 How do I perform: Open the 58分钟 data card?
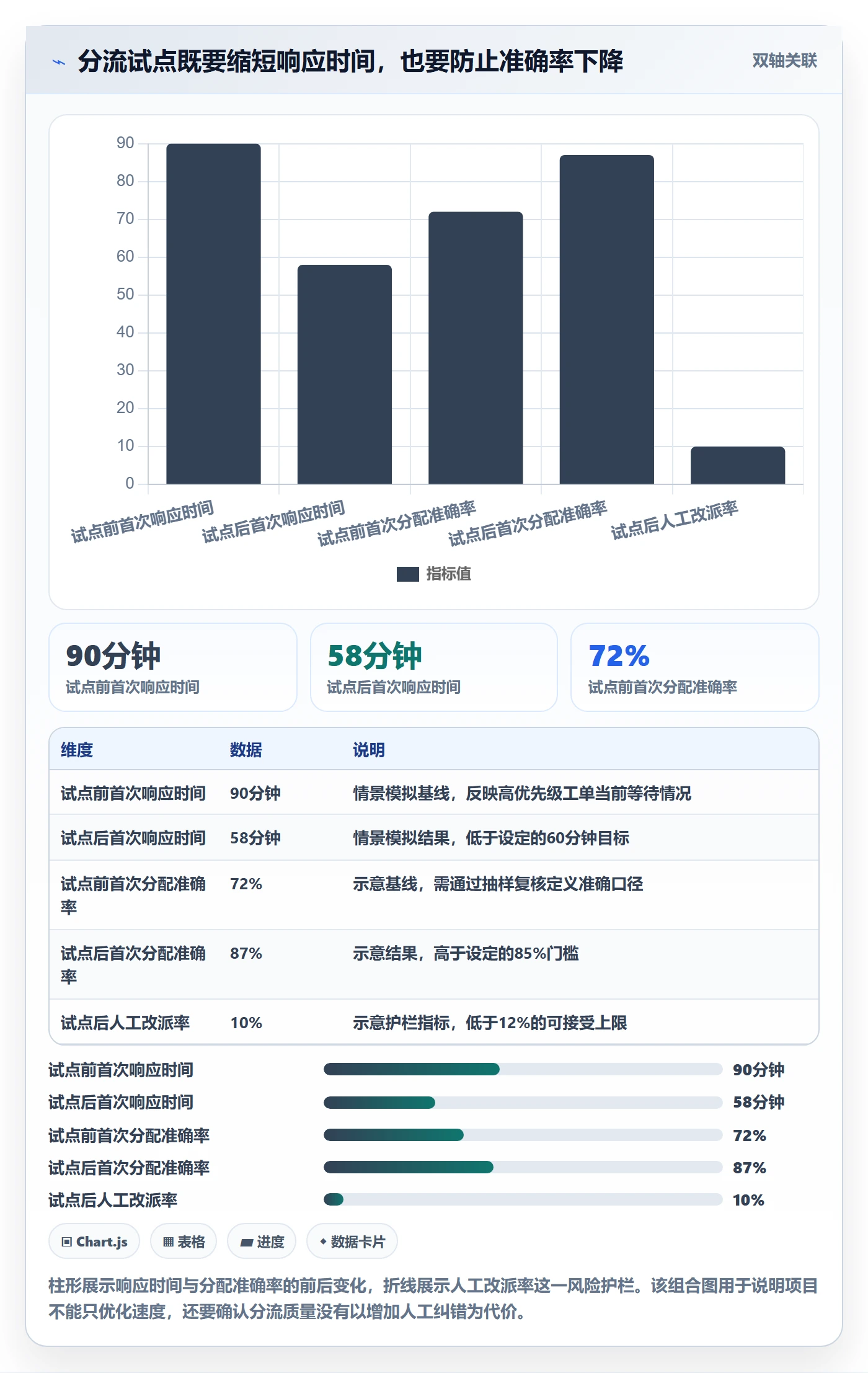coord(434,667)
